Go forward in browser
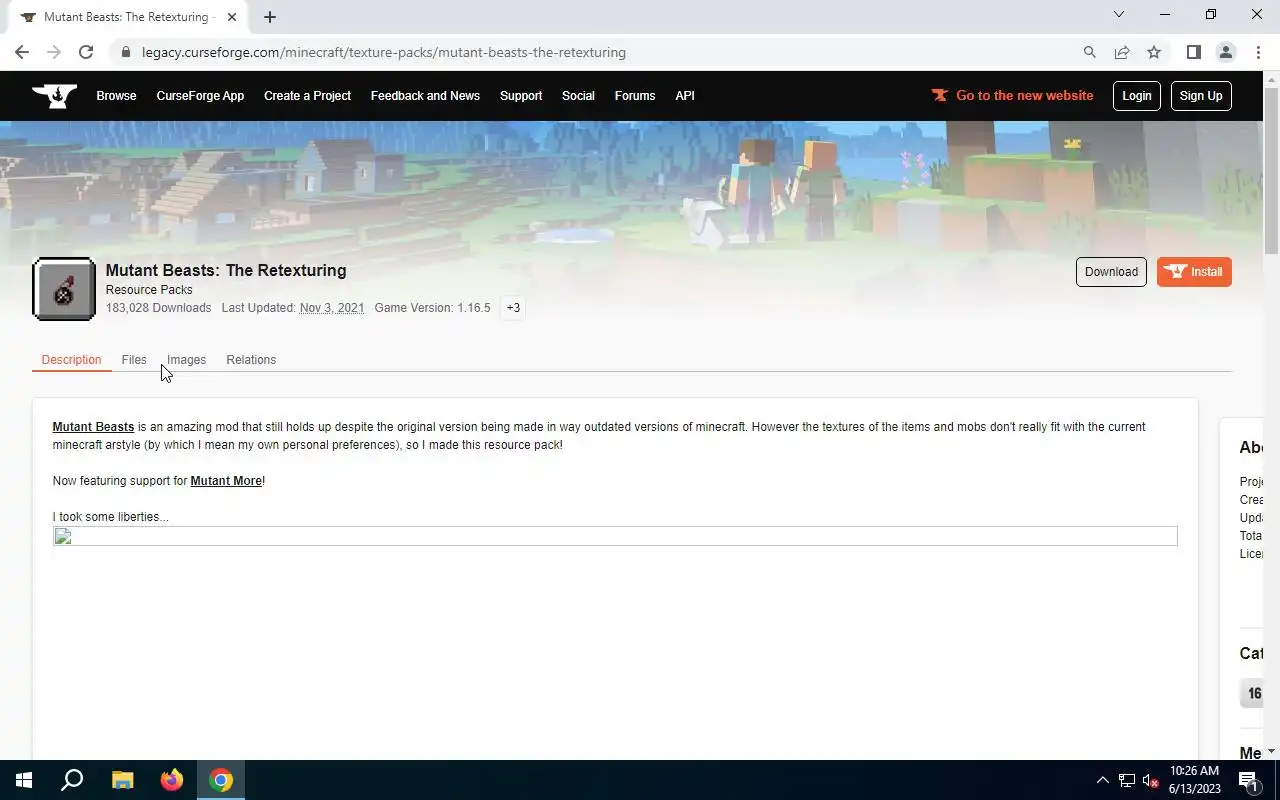Screen dimensions: 1280x800 point(54,52)
